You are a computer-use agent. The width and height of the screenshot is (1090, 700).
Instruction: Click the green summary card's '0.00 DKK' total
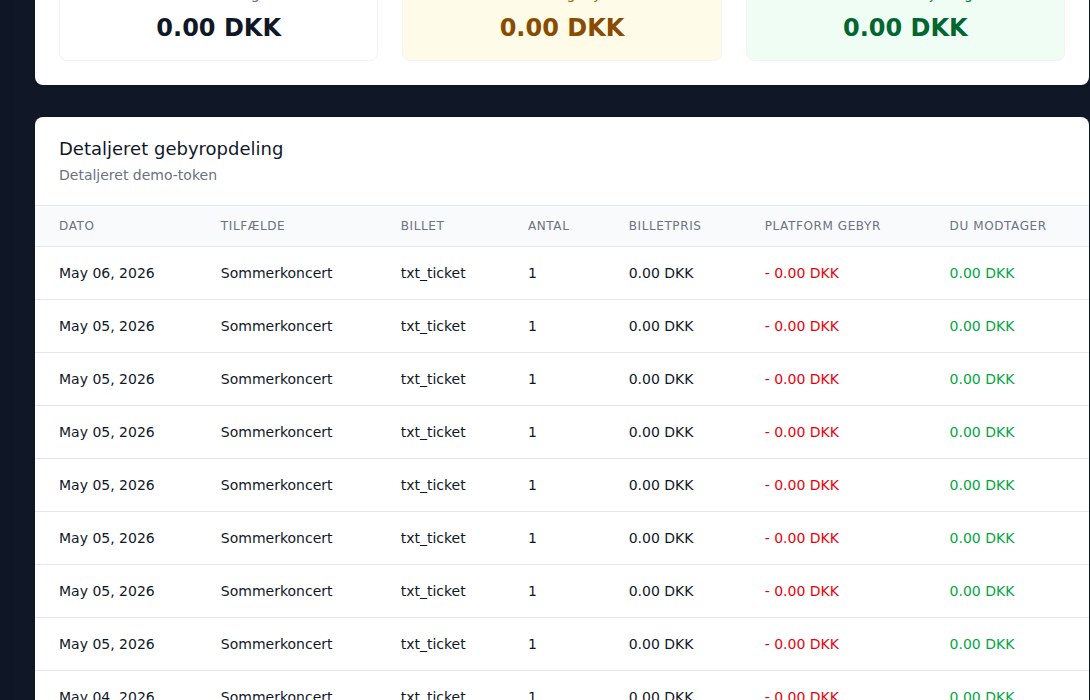905,27
